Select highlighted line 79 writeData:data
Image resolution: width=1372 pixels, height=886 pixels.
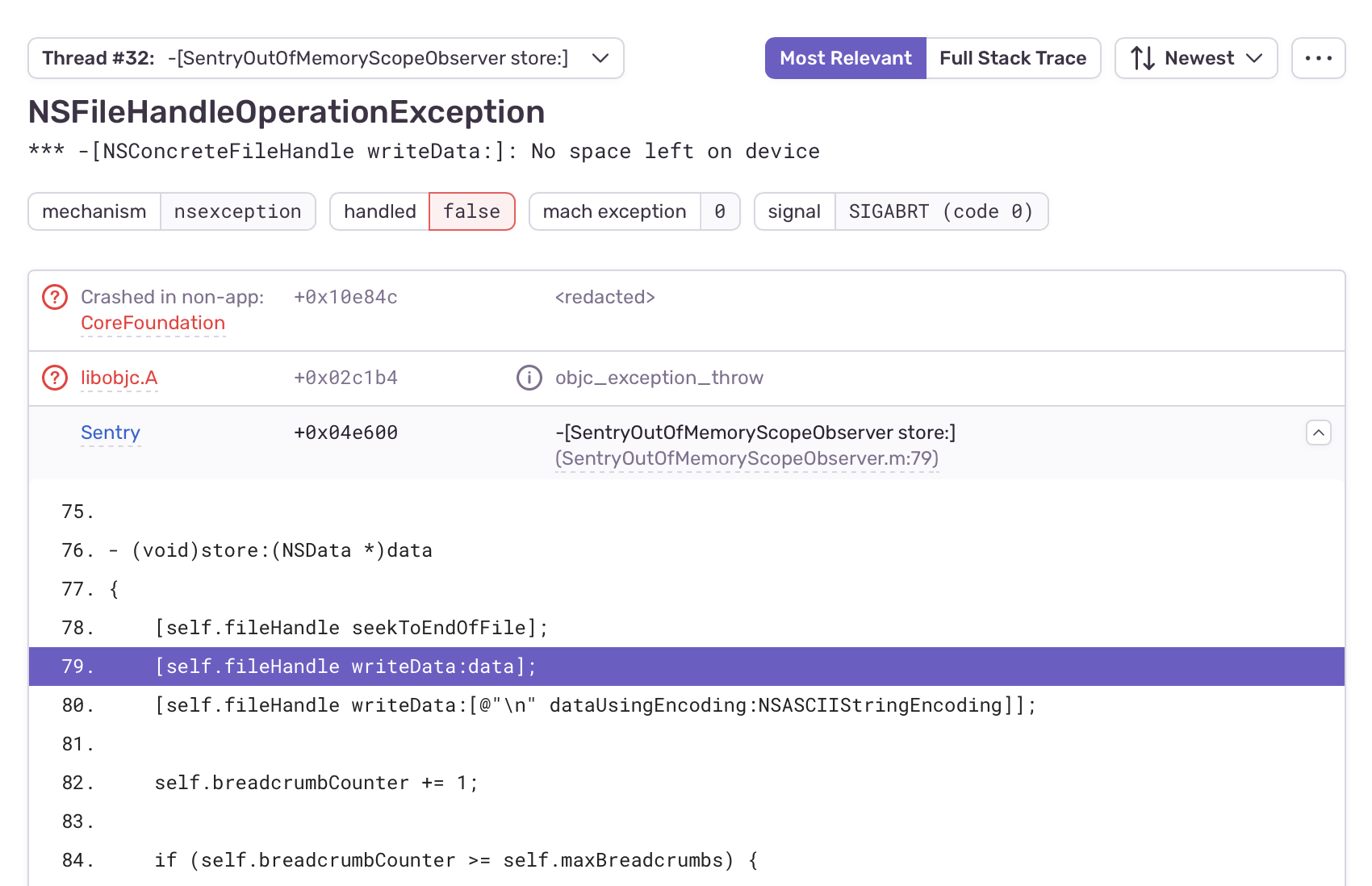click(687, 667)
